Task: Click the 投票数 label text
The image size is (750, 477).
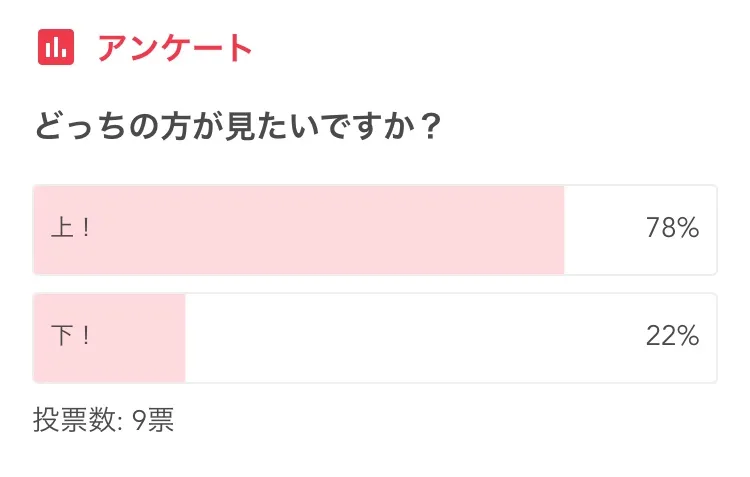Action: click(74, 420)
